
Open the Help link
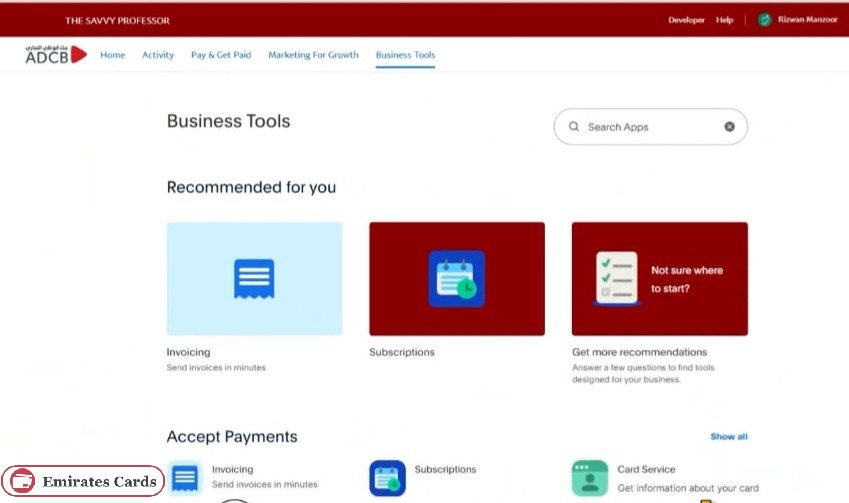(x=724, y=20)
